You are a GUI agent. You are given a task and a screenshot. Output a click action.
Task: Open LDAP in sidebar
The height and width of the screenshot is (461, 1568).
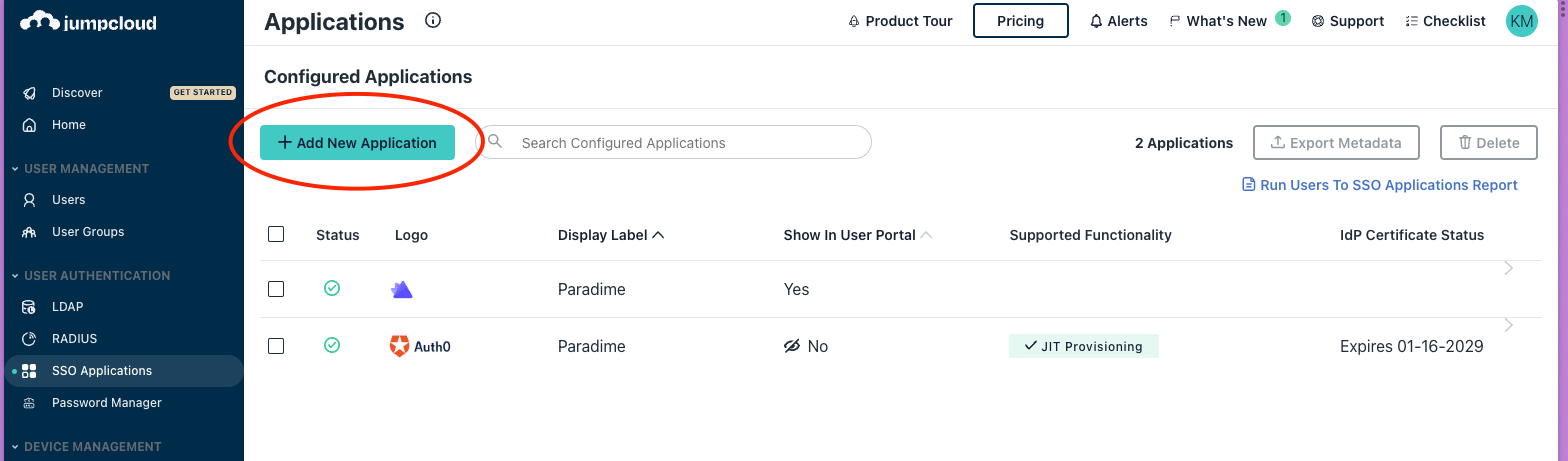pos(67,307)
